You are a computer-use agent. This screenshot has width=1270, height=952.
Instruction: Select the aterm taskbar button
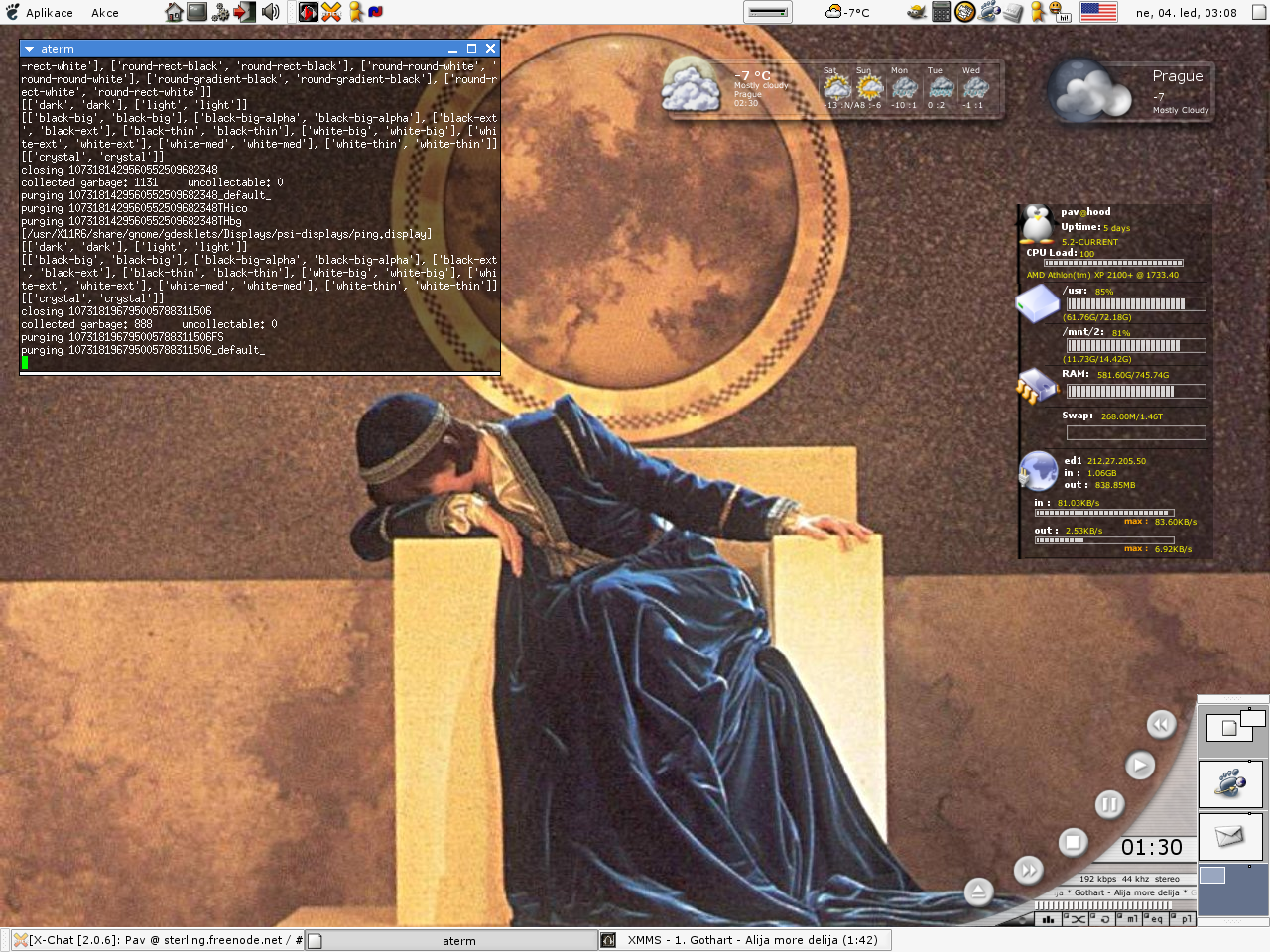(451, 940)
